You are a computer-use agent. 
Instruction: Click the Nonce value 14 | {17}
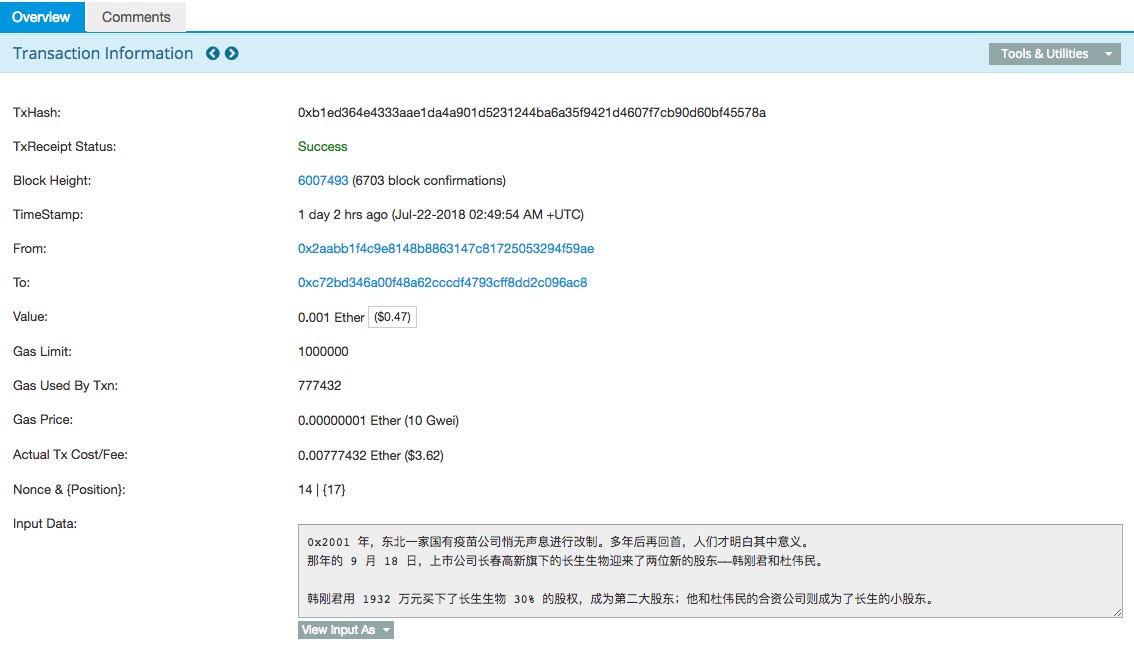coord(321,489)
